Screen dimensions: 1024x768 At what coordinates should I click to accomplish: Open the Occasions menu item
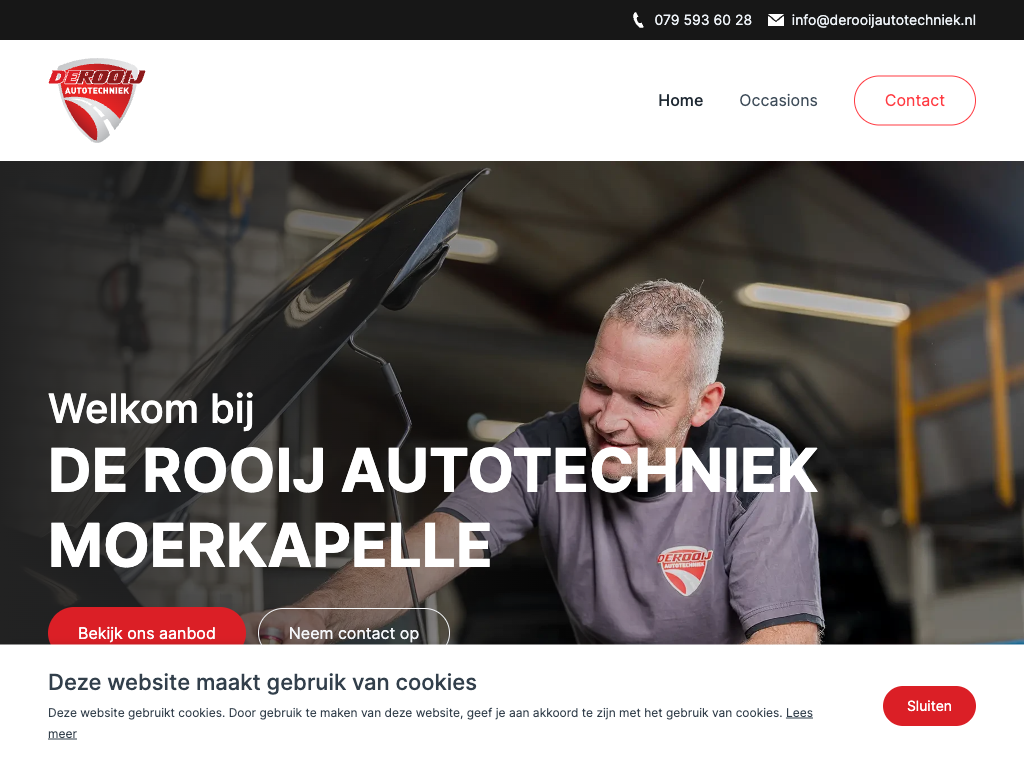[778, 101]
